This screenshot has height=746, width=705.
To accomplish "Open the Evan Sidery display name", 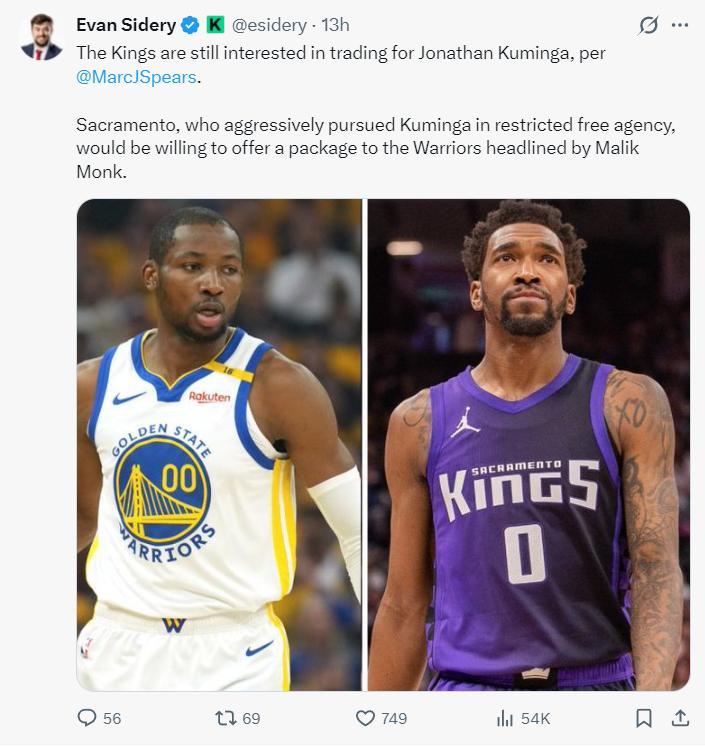I will [126, 25].
